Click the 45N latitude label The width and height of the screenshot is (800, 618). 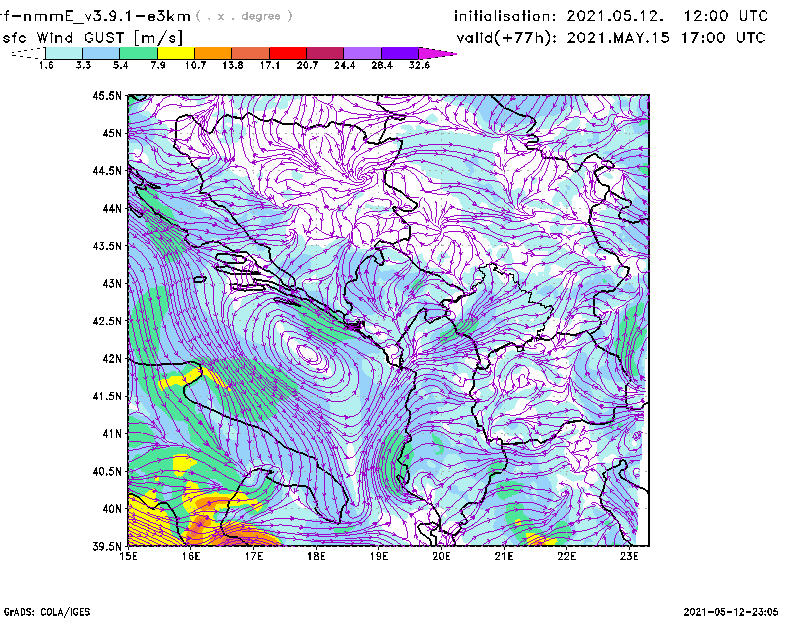tap(112, 133)
